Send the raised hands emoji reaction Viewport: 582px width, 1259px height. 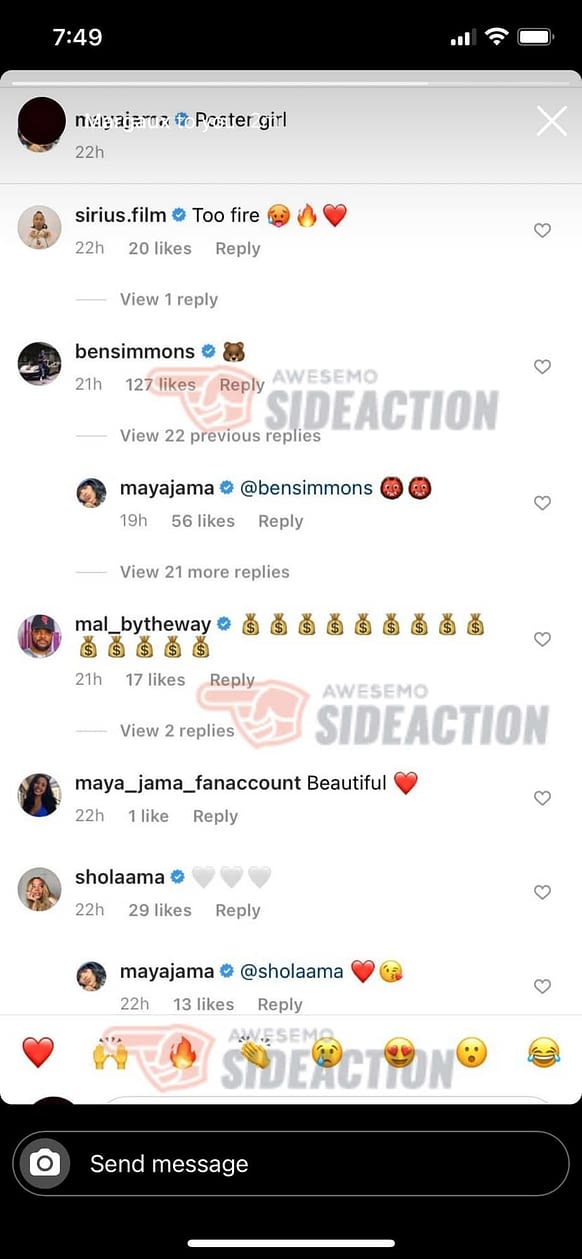110,1052
